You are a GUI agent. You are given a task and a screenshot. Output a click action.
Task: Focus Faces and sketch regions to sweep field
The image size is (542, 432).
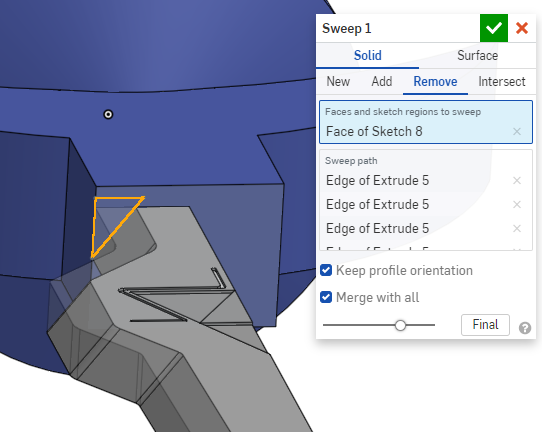tap(426, 122)
